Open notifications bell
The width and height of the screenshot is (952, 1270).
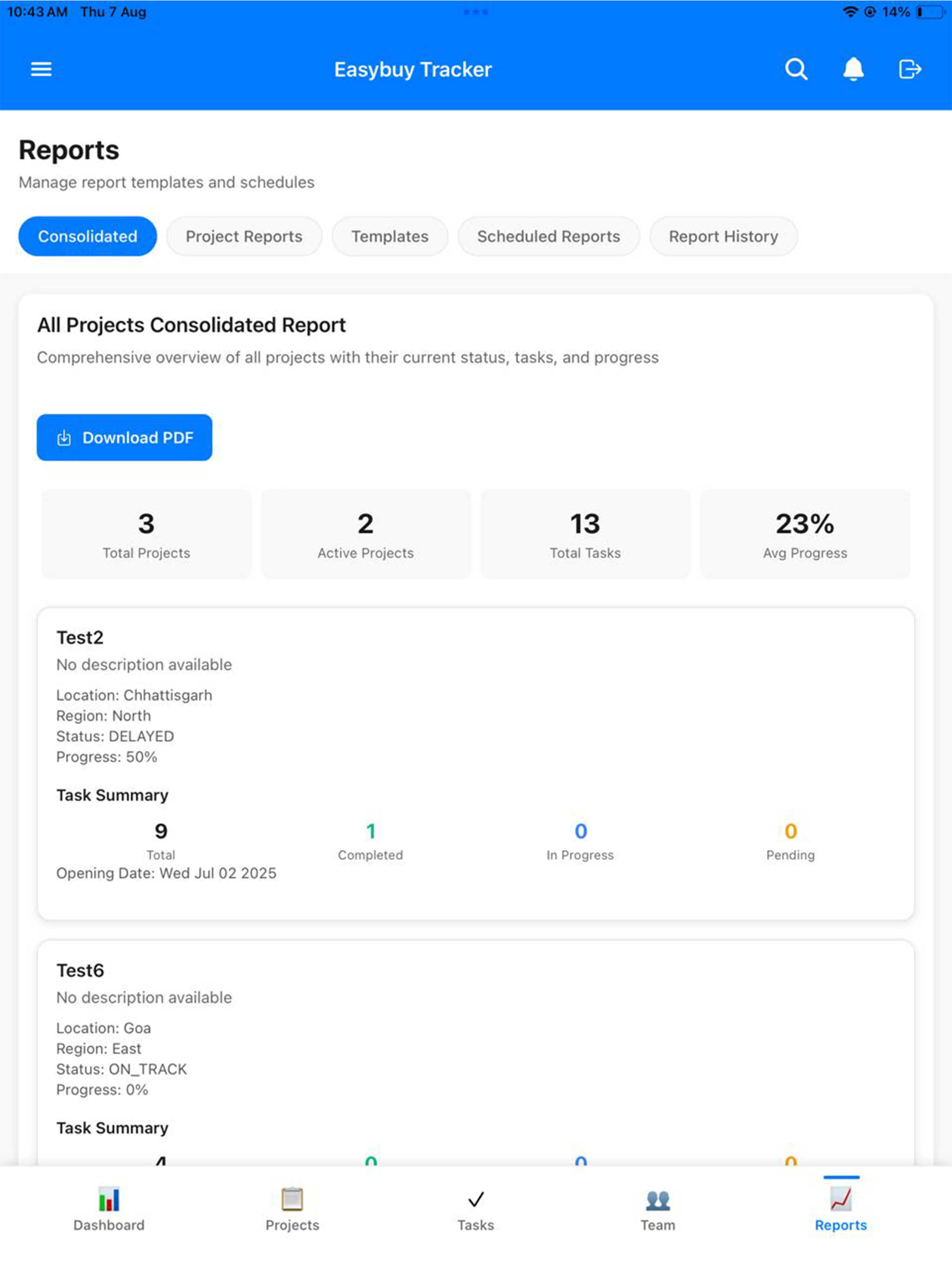click(x=853, y=69)
